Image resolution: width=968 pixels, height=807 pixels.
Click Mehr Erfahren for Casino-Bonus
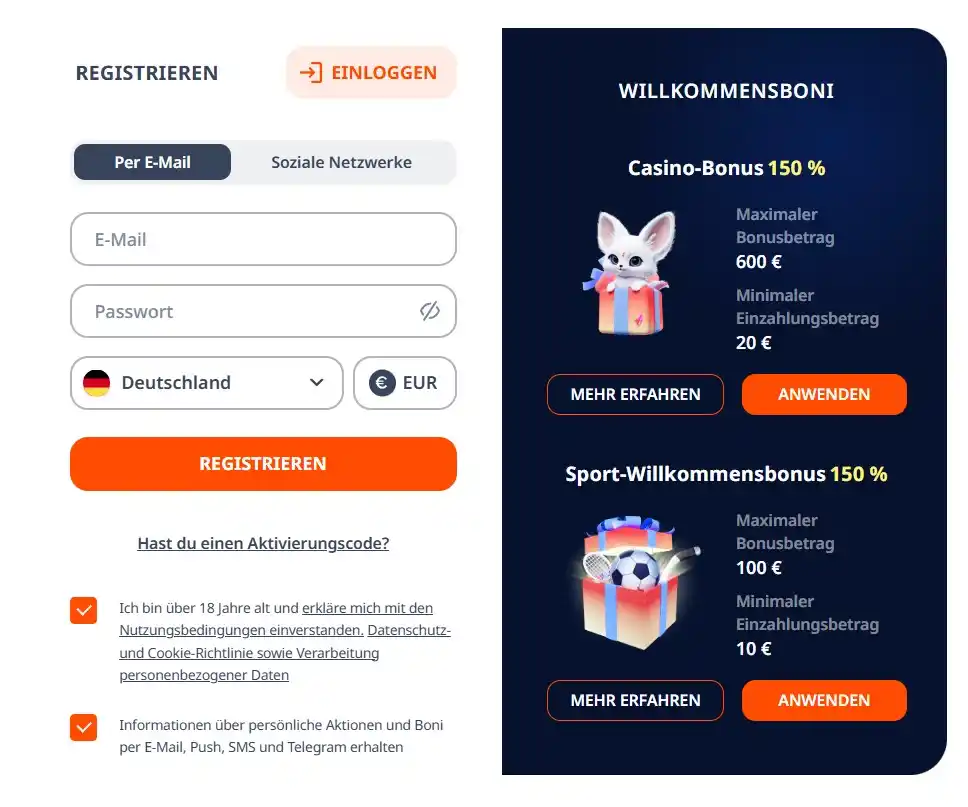pos(635,394)
